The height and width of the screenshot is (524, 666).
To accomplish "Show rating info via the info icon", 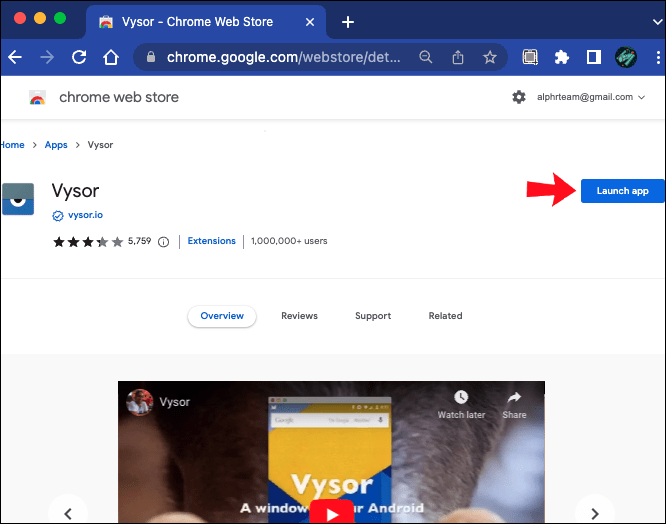I will 164,242.
